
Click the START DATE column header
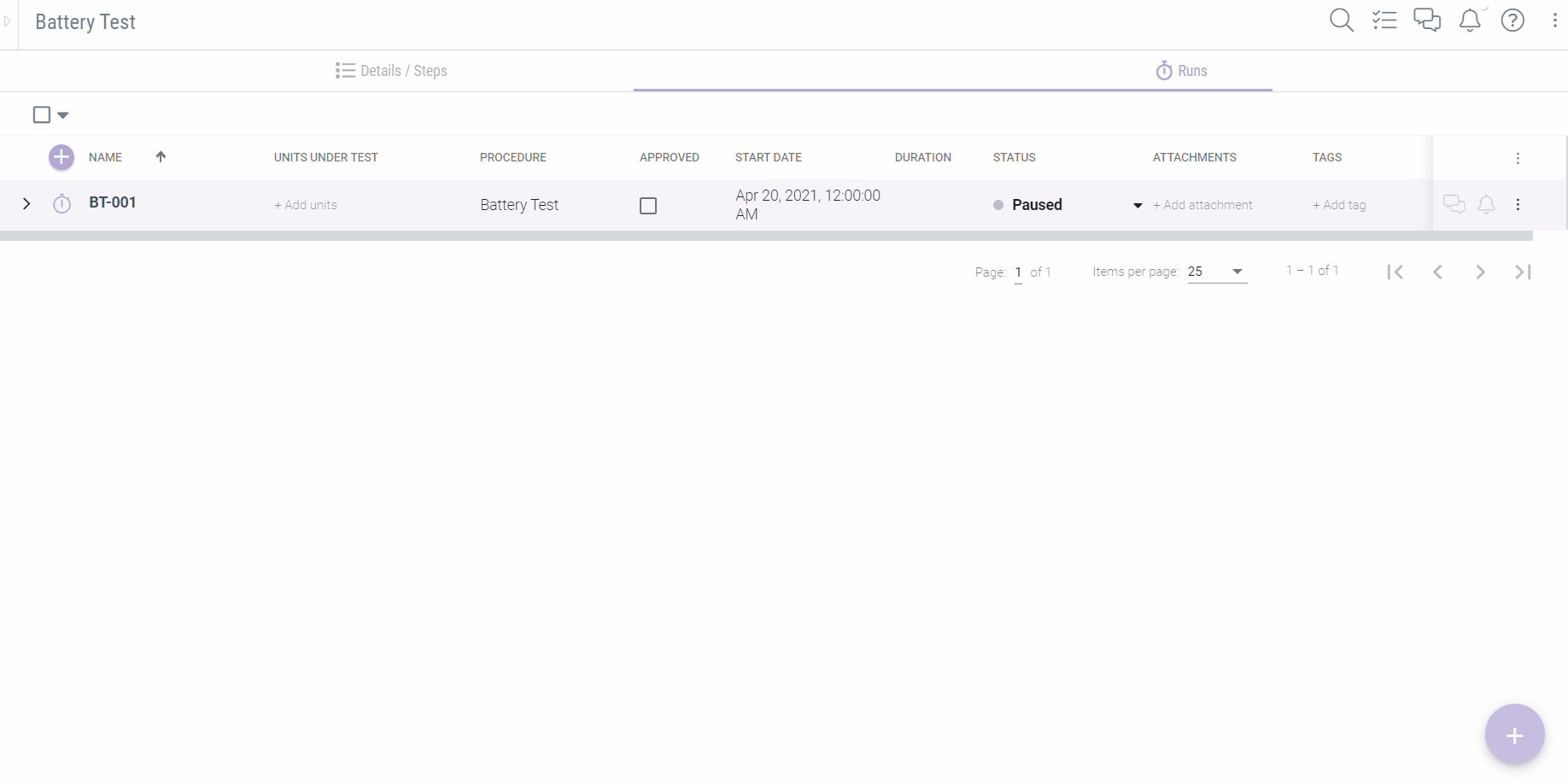tap(768, 157)
